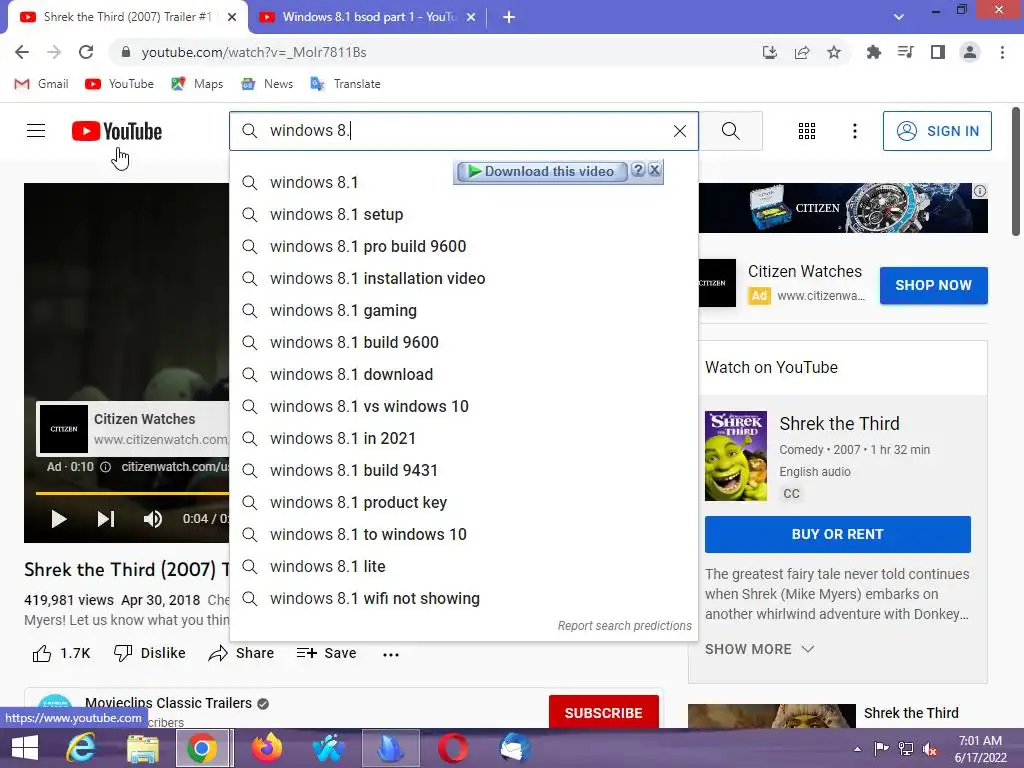Open more actions ellipsis under video
Image resolution: width=1024 pixels, height=768 pixels.
point(391,654)
